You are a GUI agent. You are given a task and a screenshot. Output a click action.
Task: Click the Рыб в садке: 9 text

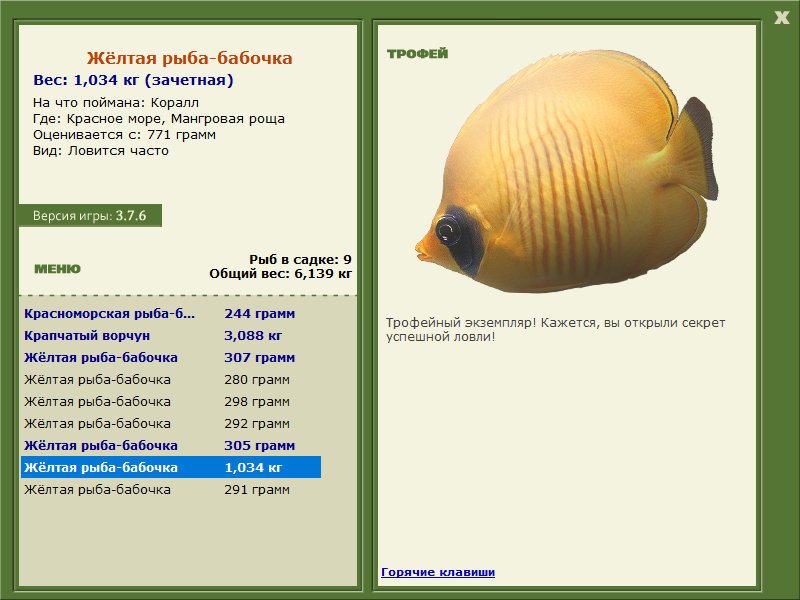coord(301,260)
